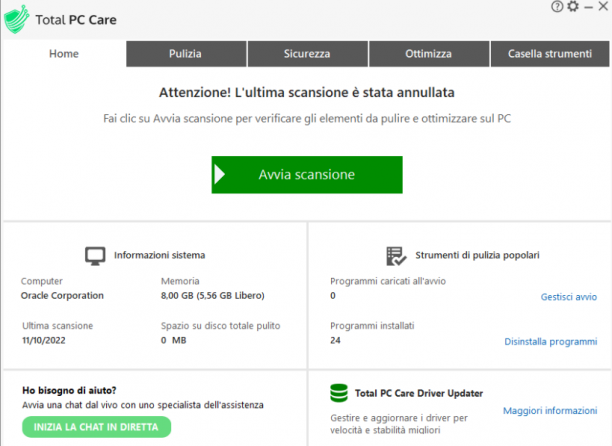This screenshot has width=612, height=446.
Task: Click the 'Total PC Care Driver Updater' title
Action: [x=419, y=393]
